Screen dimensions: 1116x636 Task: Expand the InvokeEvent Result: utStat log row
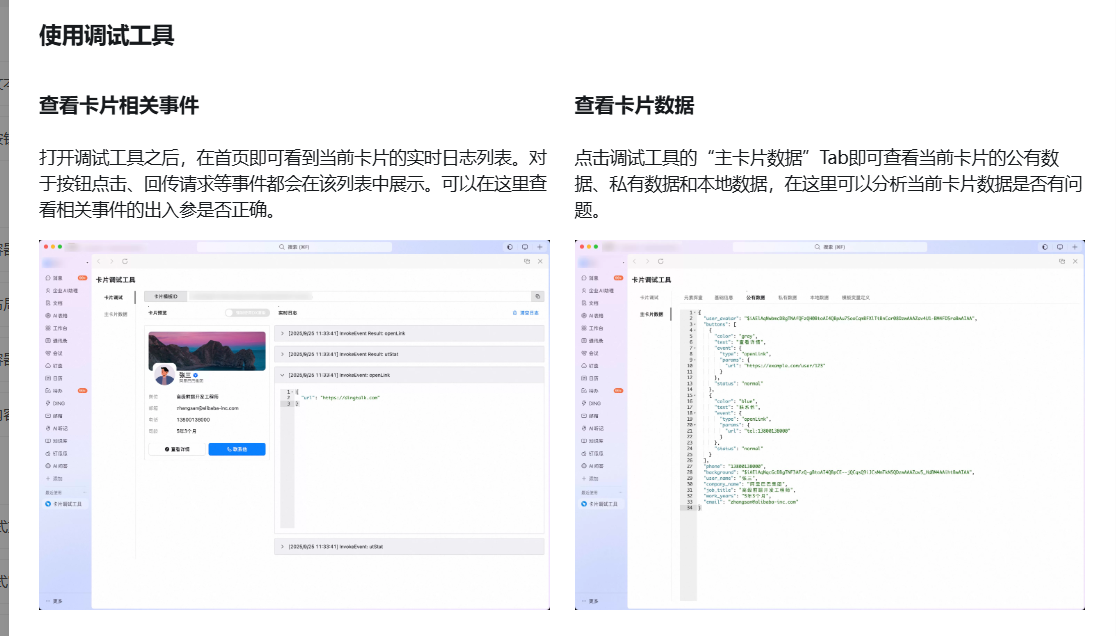(409, 354)
